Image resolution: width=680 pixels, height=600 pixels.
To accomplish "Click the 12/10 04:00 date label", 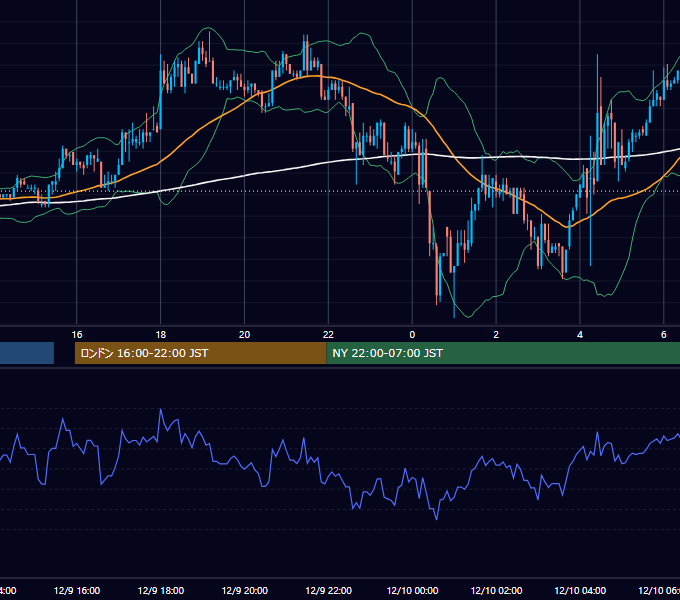I will (x=580, y=590).
